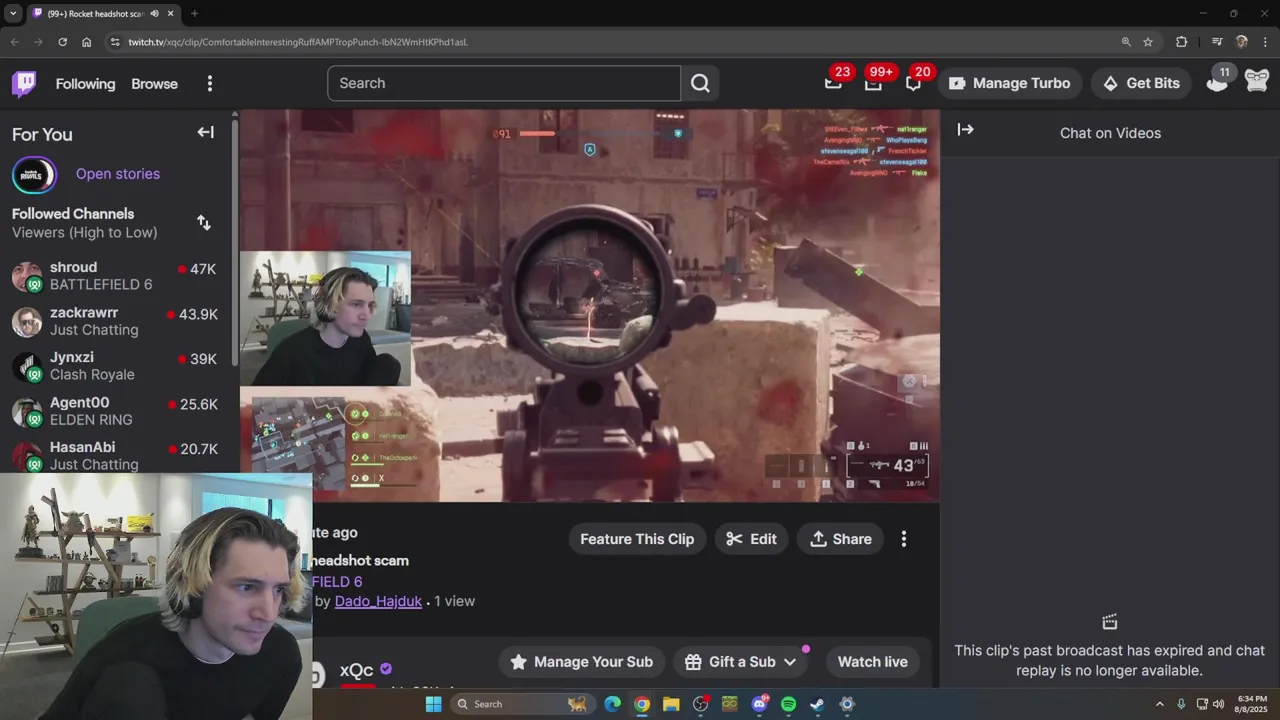Open Gift a Sub dropdown

pyautogui.click(x=741, y=662)
